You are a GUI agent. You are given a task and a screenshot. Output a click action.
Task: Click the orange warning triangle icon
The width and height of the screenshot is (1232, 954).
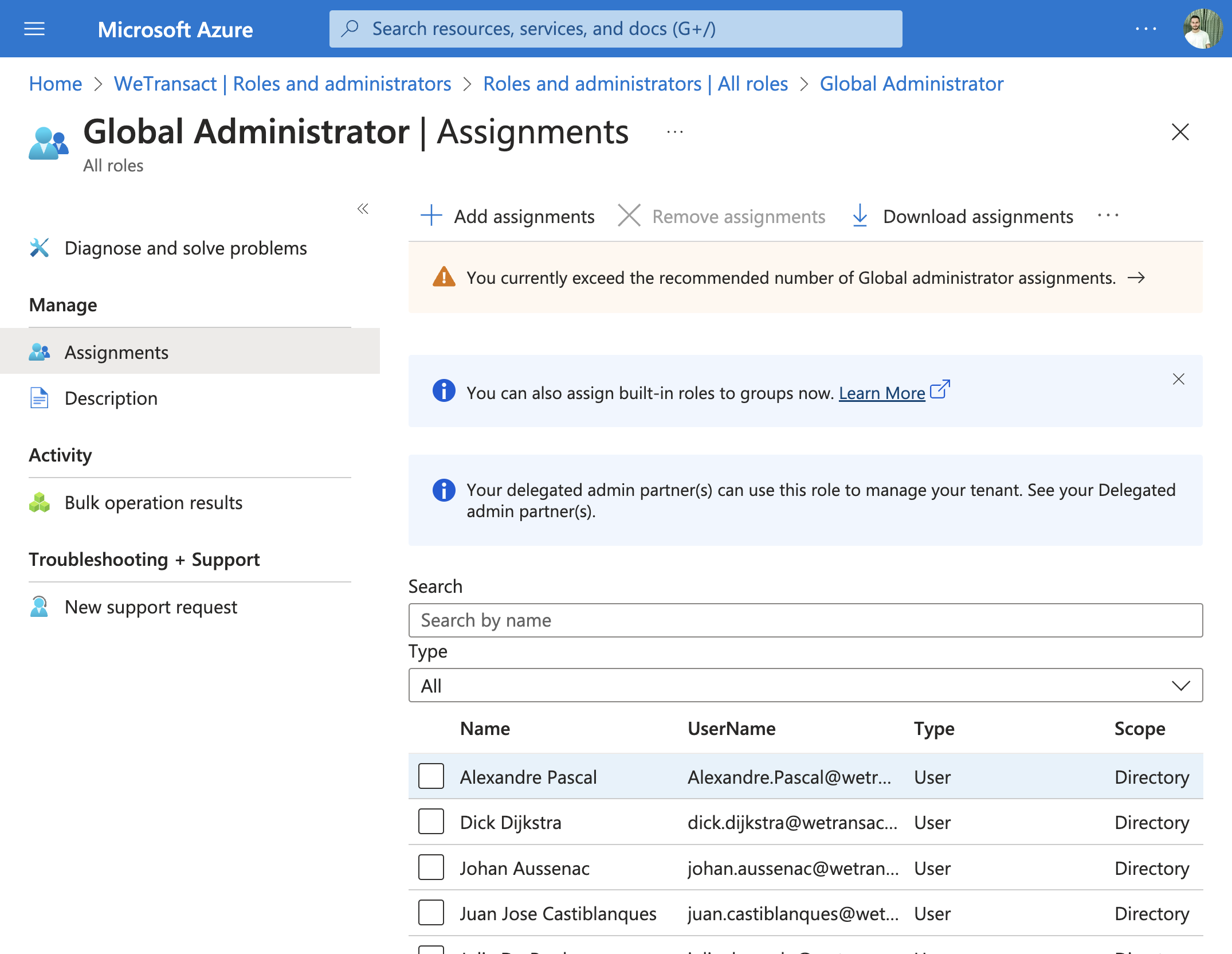click(444, 277)
